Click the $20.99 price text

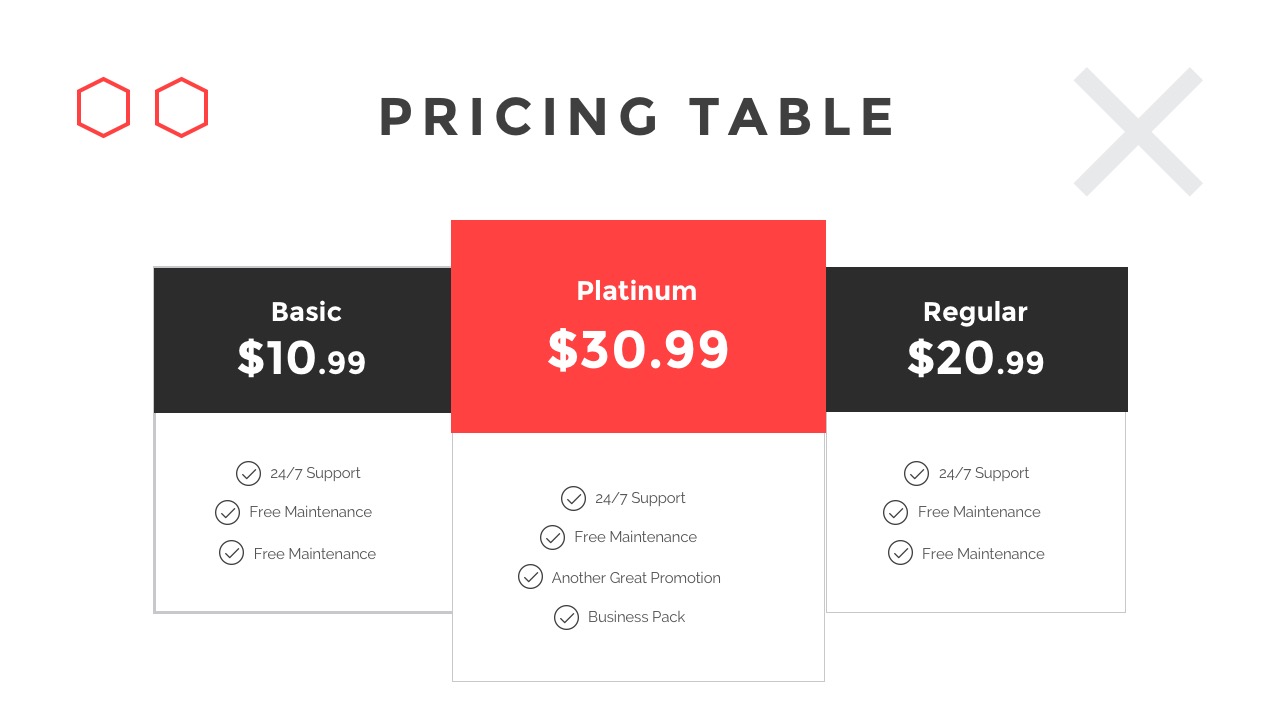coord(976,358)
